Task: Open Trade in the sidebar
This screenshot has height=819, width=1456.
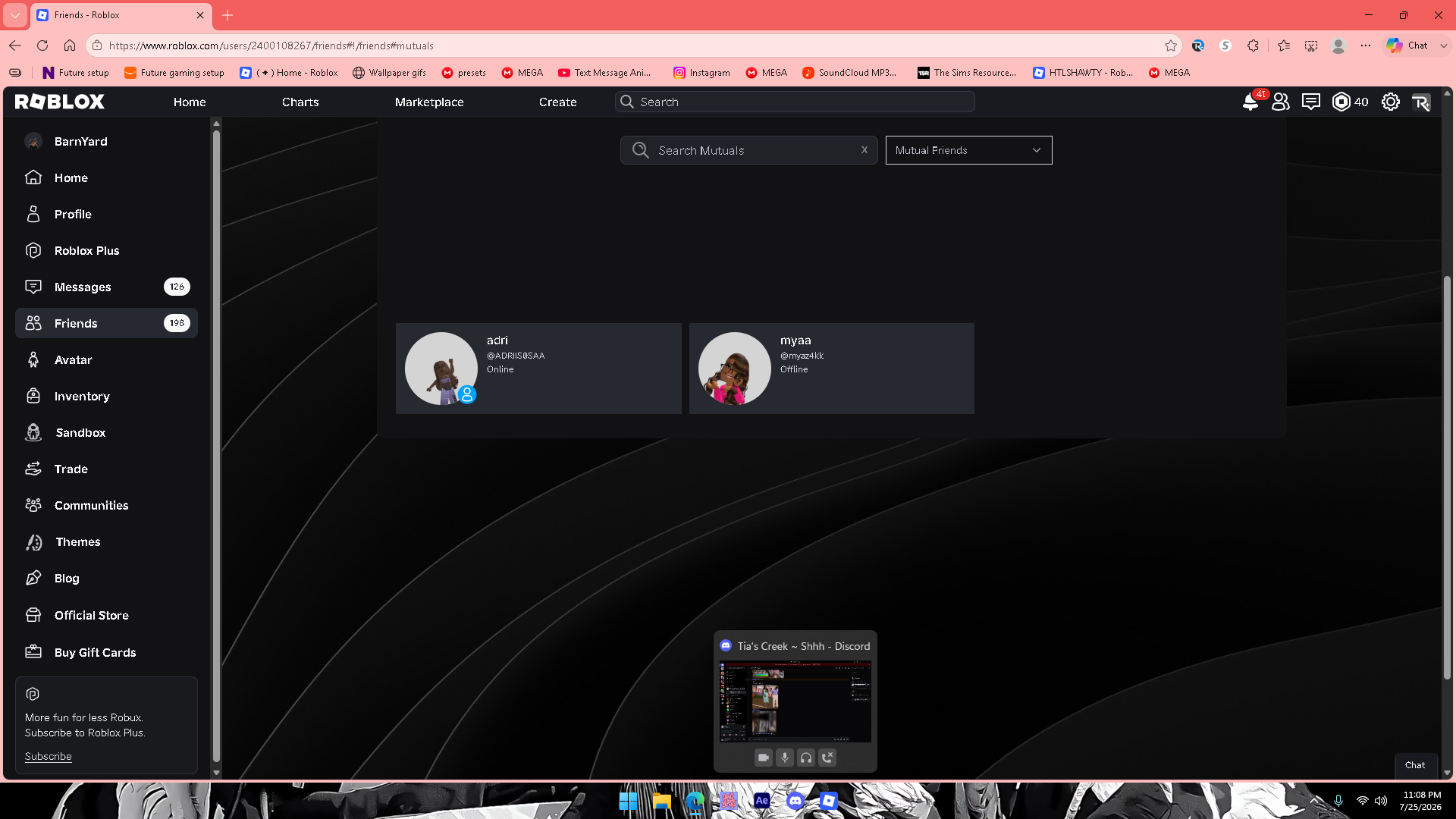Action: (106, 469)
